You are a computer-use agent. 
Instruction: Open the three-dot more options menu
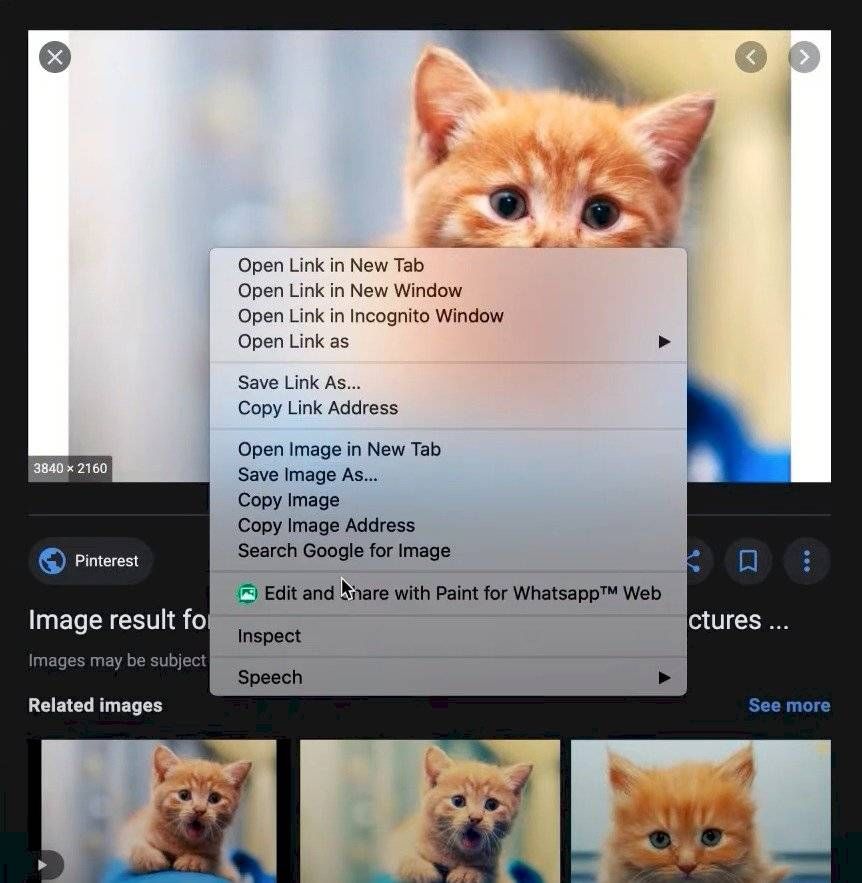click(806, 562)
